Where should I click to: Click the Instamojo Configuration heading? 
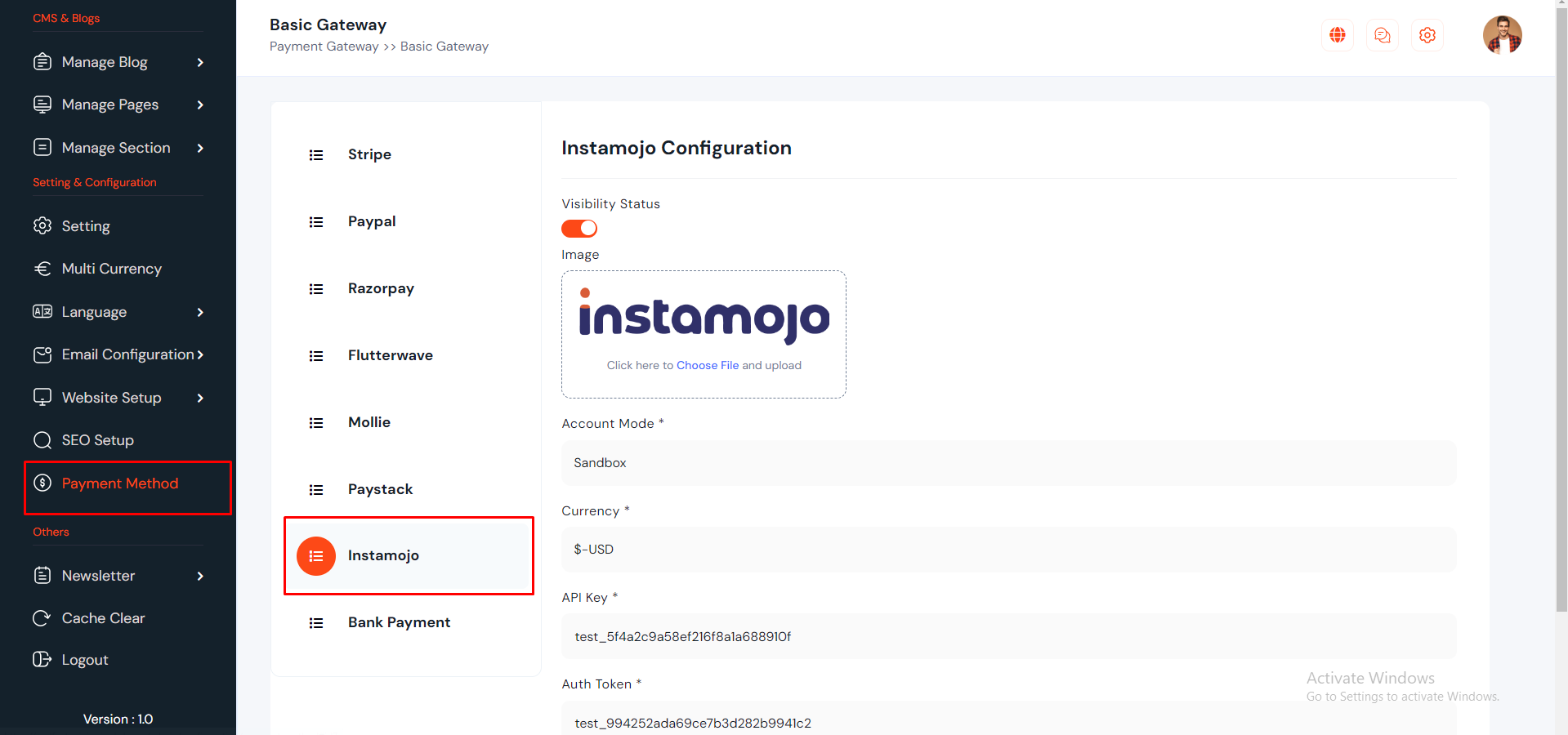[x=677, y=148]
